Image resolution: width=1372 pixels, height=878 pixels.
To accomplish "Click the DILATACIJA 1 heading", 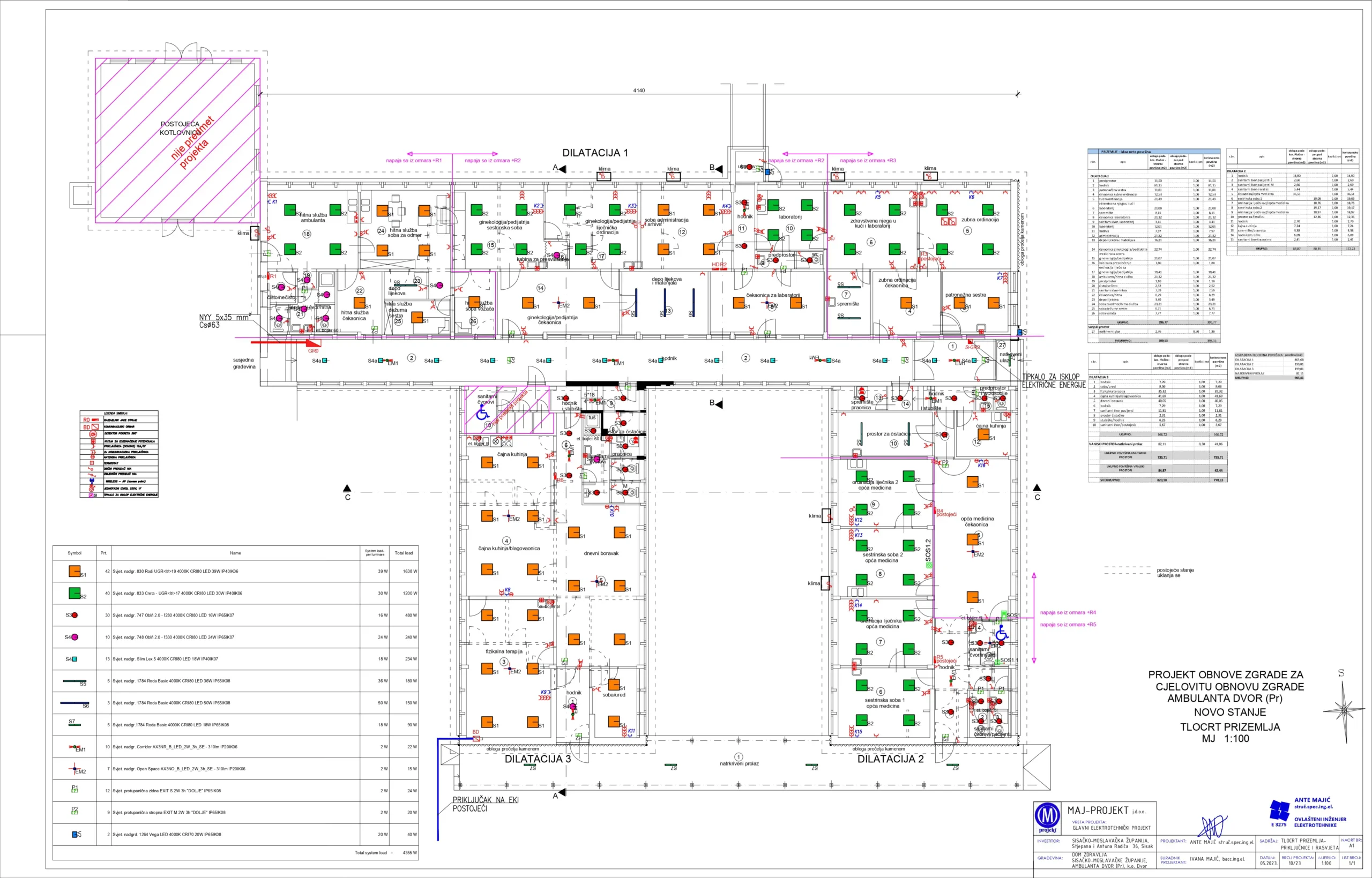I will tap(595, 153).
